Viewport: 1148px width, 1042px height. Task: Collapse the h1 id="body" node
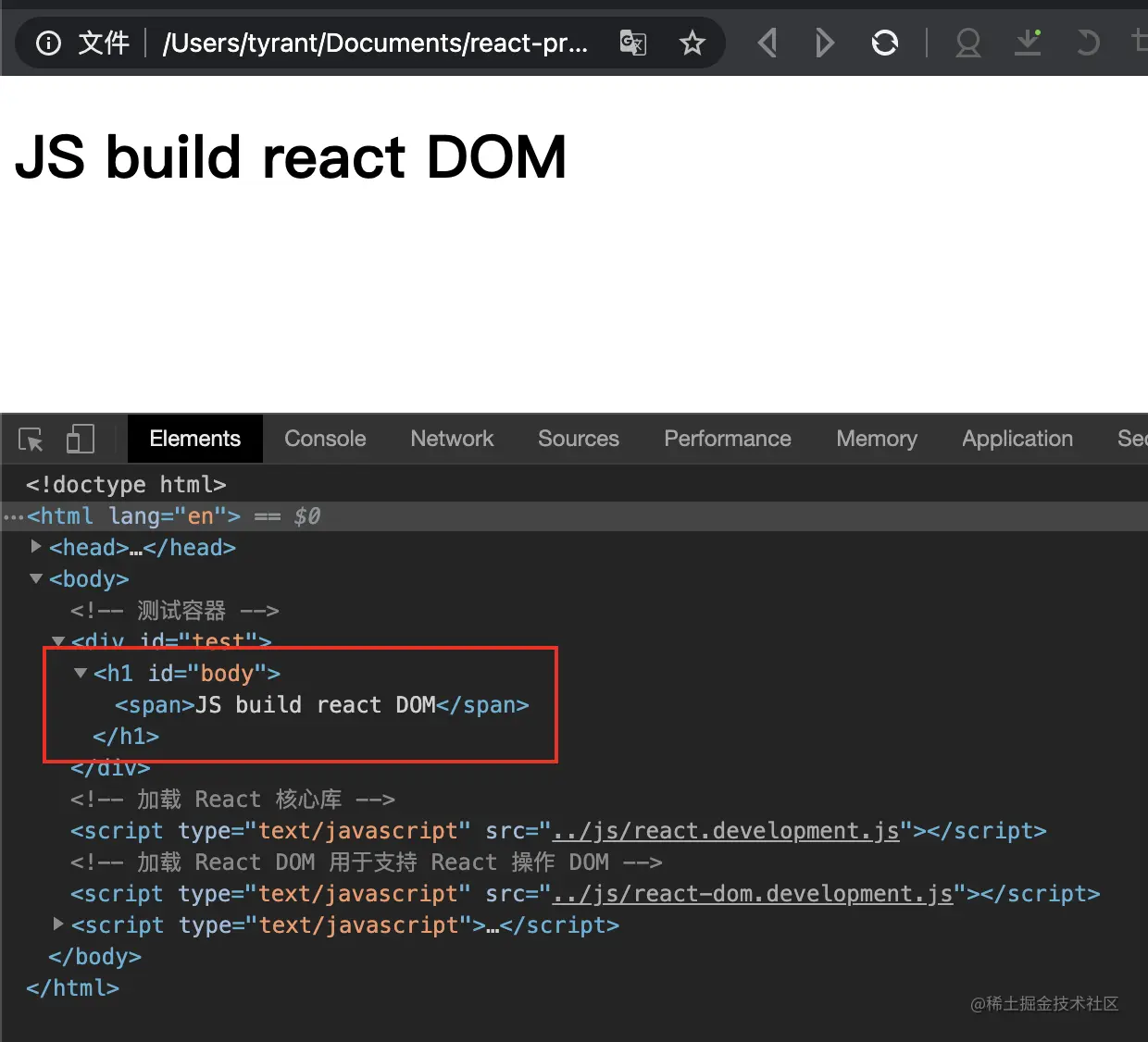pyautogui.click(x=81, y=673)
